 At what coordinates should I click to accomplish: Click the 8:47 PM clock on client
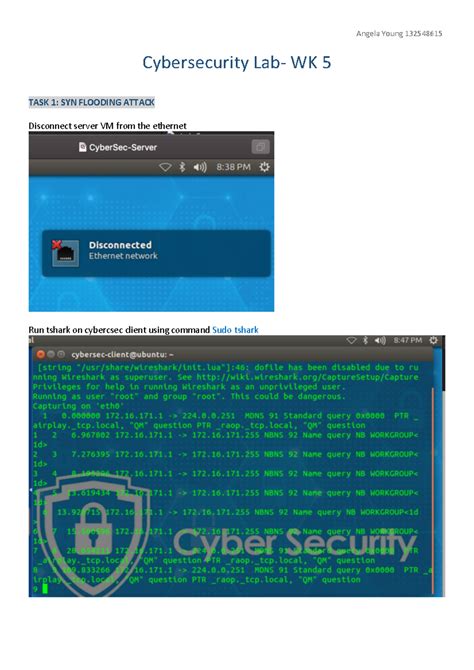point(408,340)
